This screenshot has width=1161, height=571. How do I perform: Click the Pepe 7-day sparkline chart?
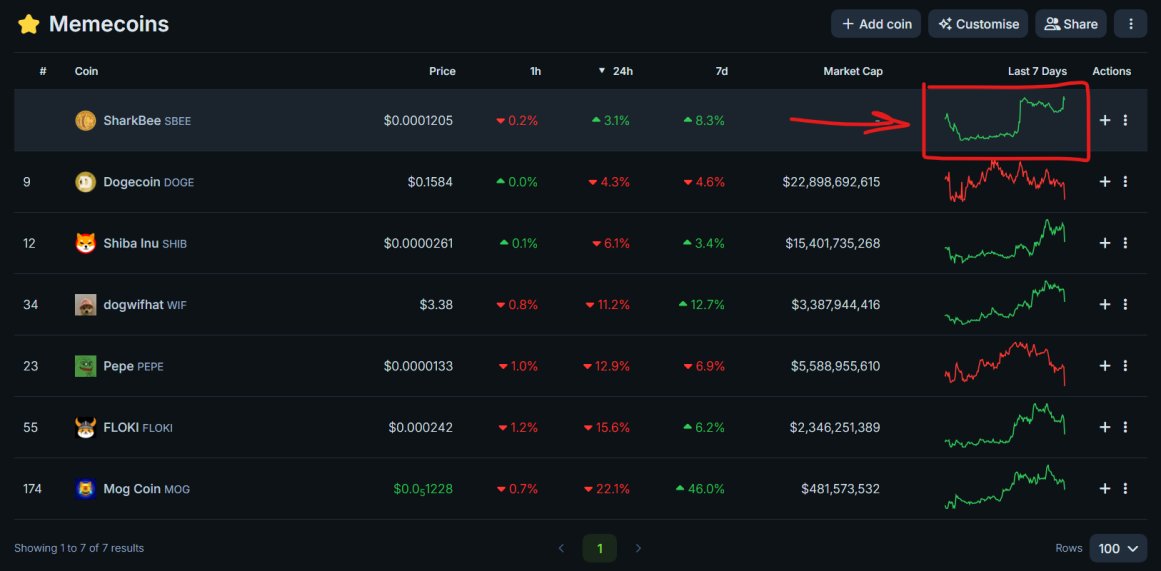point(1006,363)
